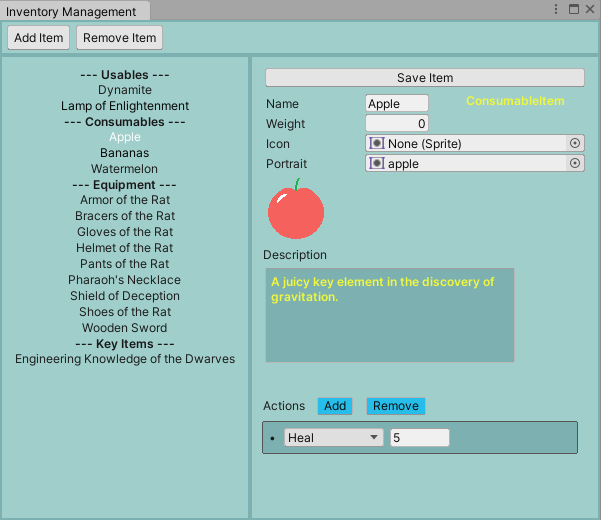
Task: Close the Inventory Management window
Action: click(590, 9)
